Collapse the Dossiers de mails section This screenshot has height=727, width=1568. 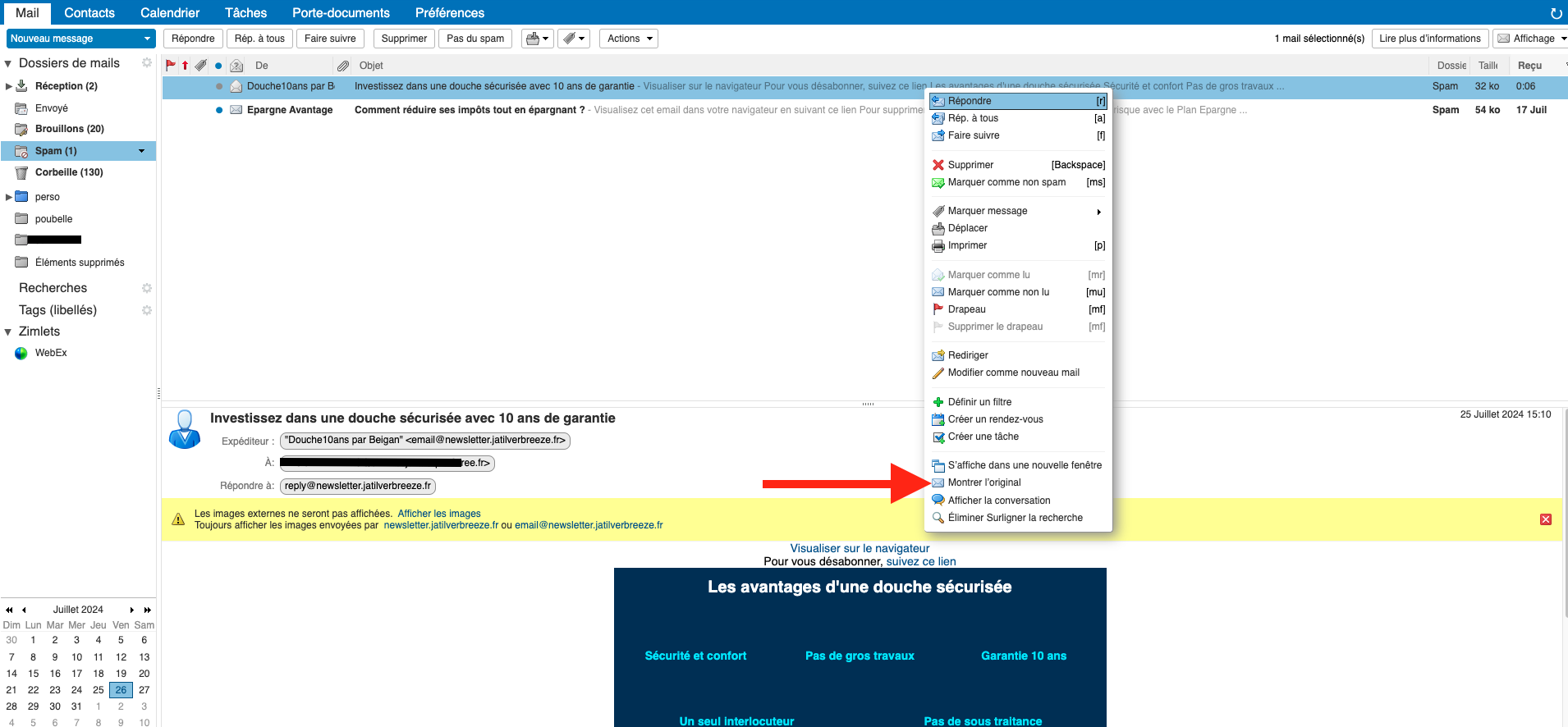coord(8,64)
